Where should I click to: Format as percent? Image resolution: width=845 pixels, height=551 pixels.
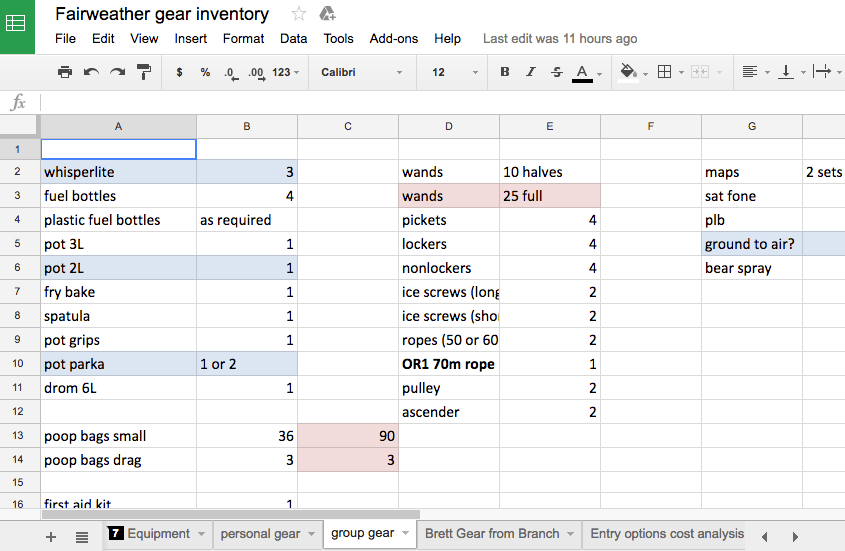[x=205, y=72]
